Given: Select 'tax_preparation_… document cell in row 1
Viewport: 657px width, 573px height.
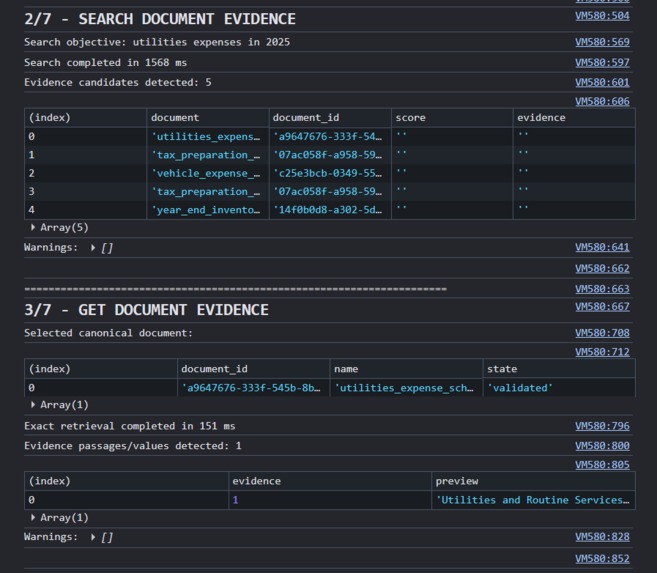Looking at the screenshot, I should click(208, 155).
